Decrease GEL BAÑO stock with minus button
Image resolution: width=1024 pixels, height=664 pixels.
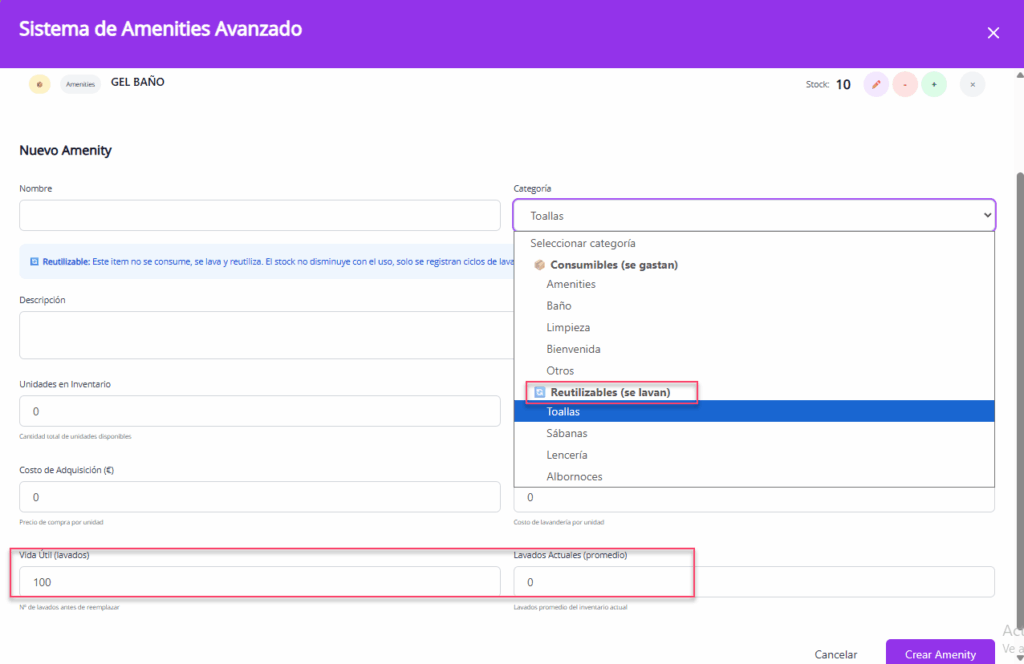click(x=905, y=85)
